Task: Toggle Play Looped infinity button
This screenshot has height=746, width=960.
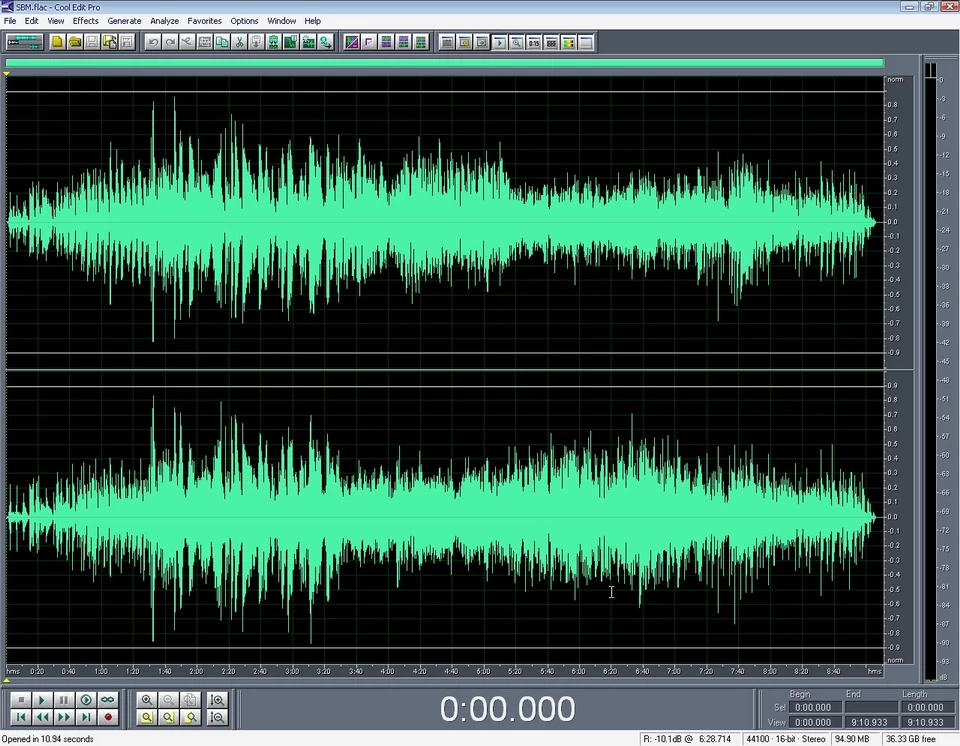Action: click(x=107, y=700)
